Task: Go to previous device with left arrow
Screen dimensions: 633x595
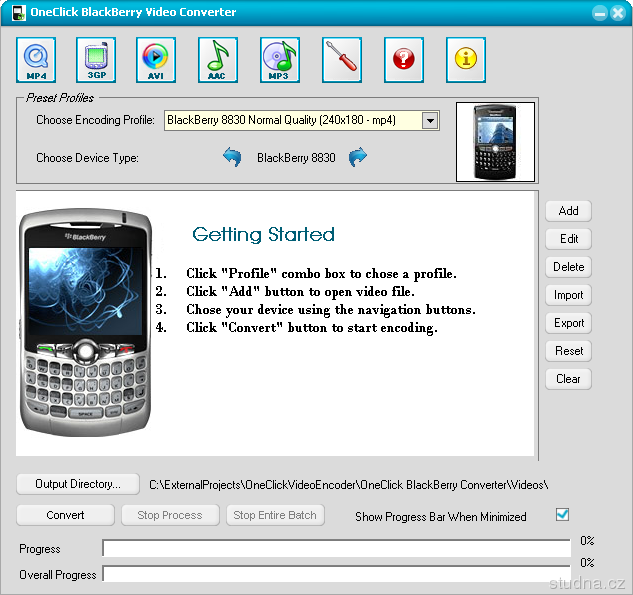Action: pyautogui.click(x=232, y=157)
